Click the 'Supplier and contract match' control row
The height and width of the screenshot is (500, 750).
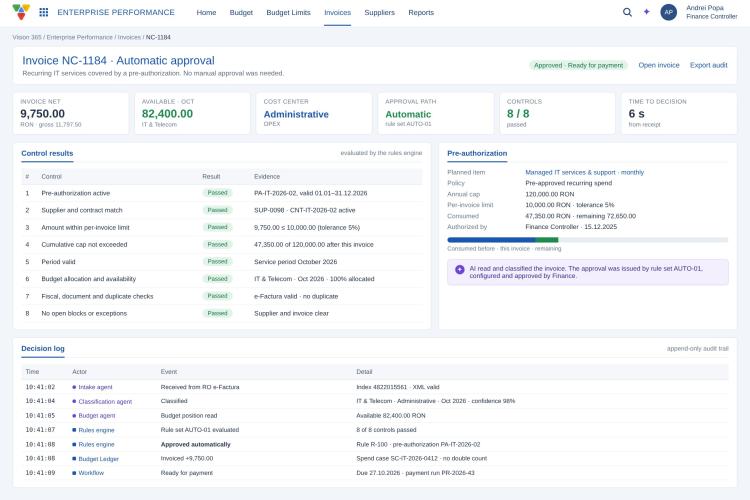point(221,210)
